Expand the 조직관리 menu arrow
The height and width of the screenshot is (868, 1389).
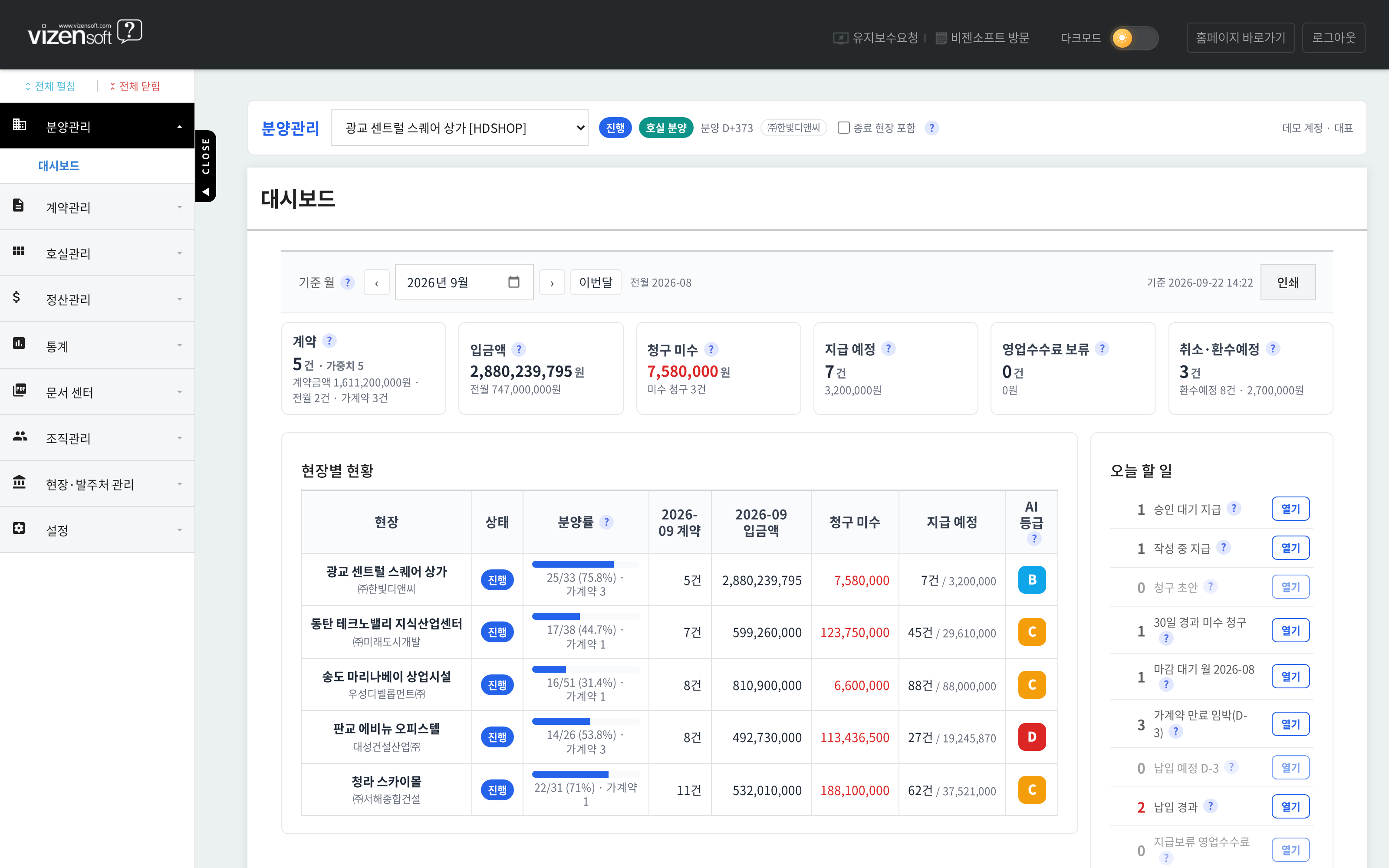[180, 438]
